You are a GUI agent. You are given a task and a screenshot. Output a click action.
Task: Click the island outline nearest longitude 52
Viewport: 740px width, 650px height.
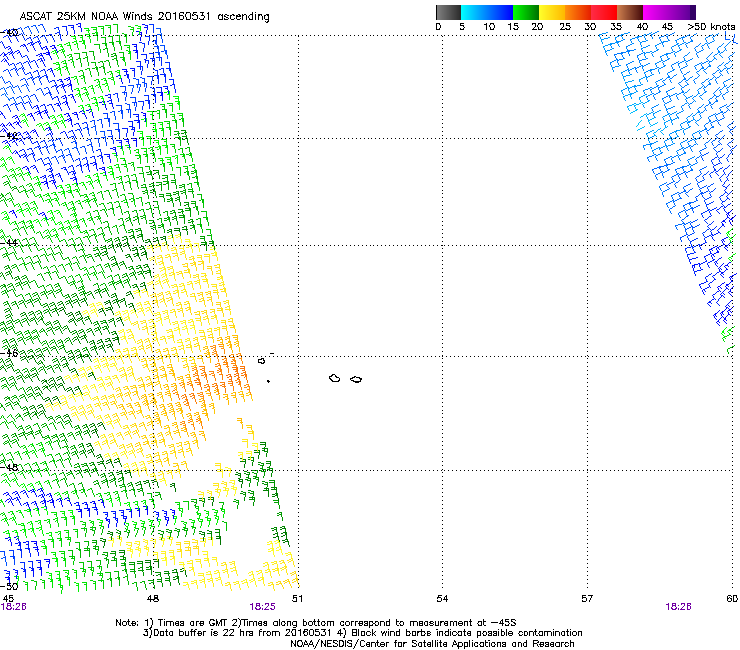pos(356,379)
